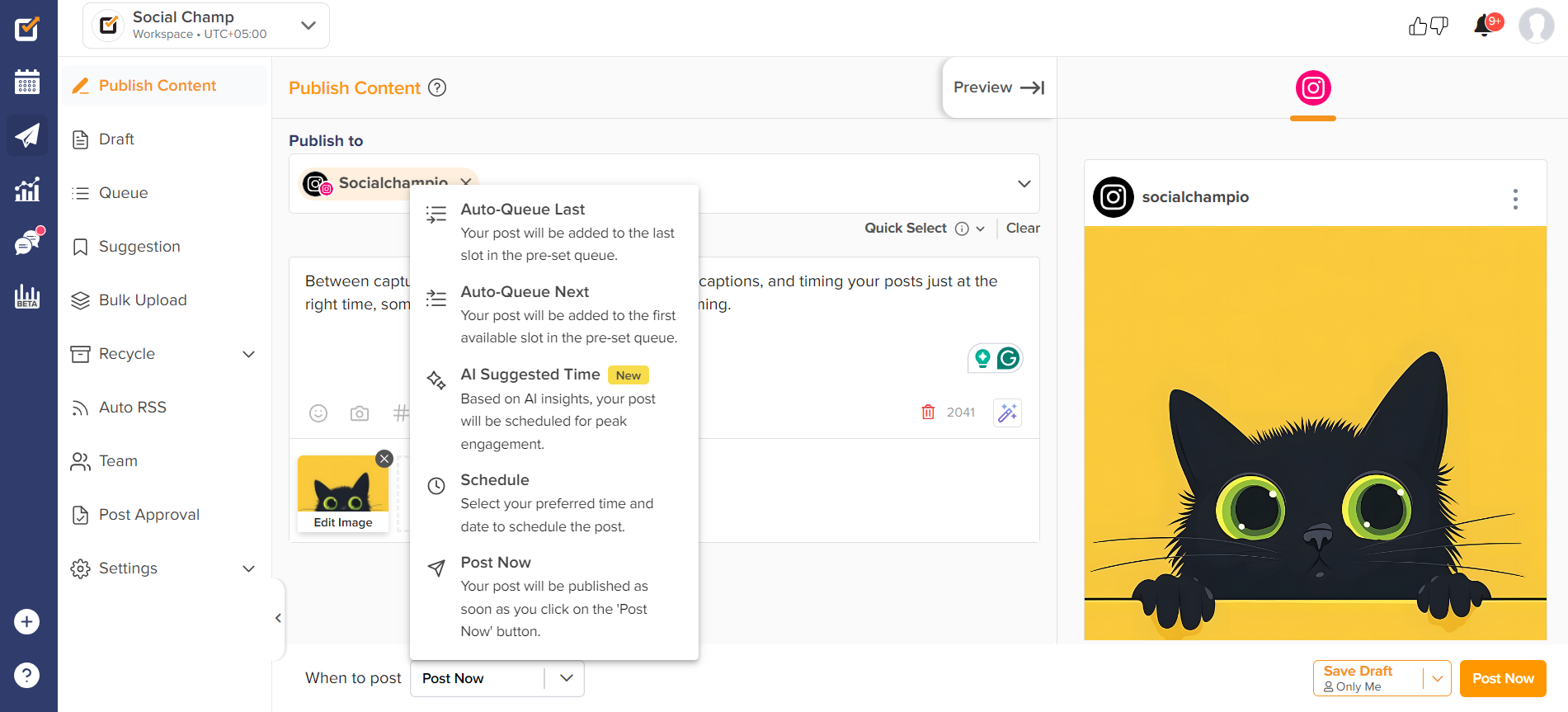Click top-left Social Champ app logo
Viewport: 1568px width, 712px height.
[27, 28]
